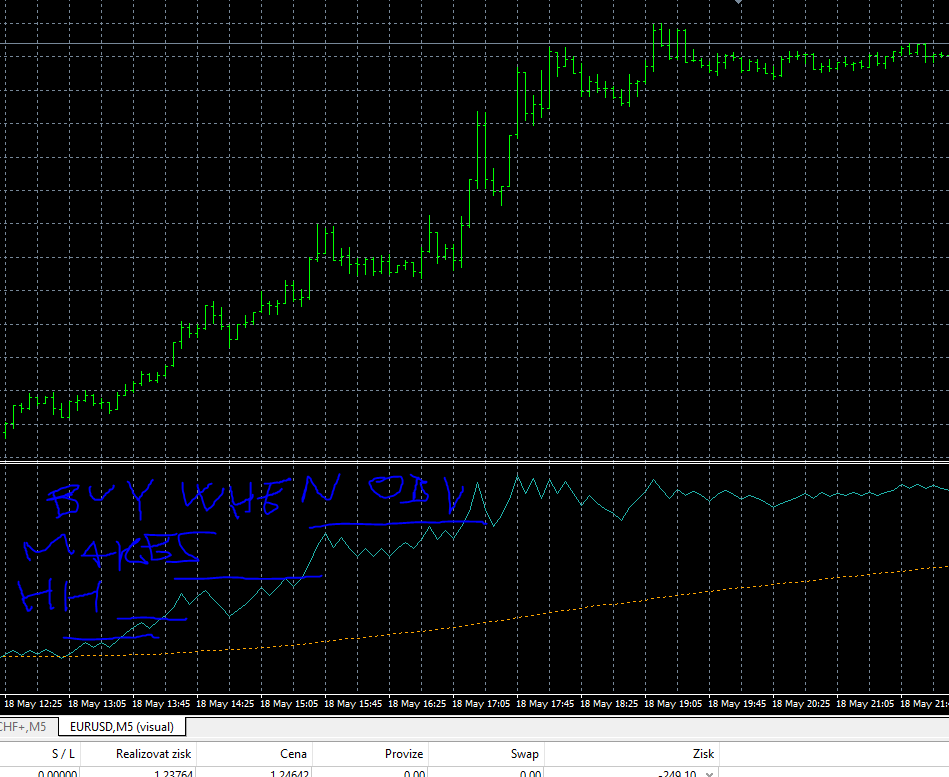This screenshot has height=777, width=949.
Task: Click the 18 May 12:25 time label
Action: pos(33,704)
